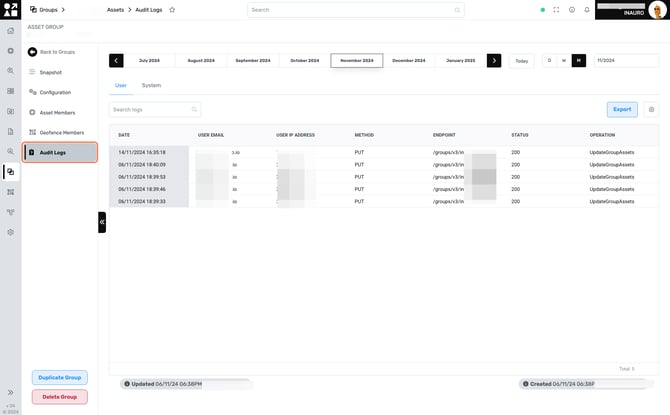The width and height of the screenshot is (670, 415).
Task: Select log row dated 06/11/2024 18:39:33
Action: coord(384,201)
